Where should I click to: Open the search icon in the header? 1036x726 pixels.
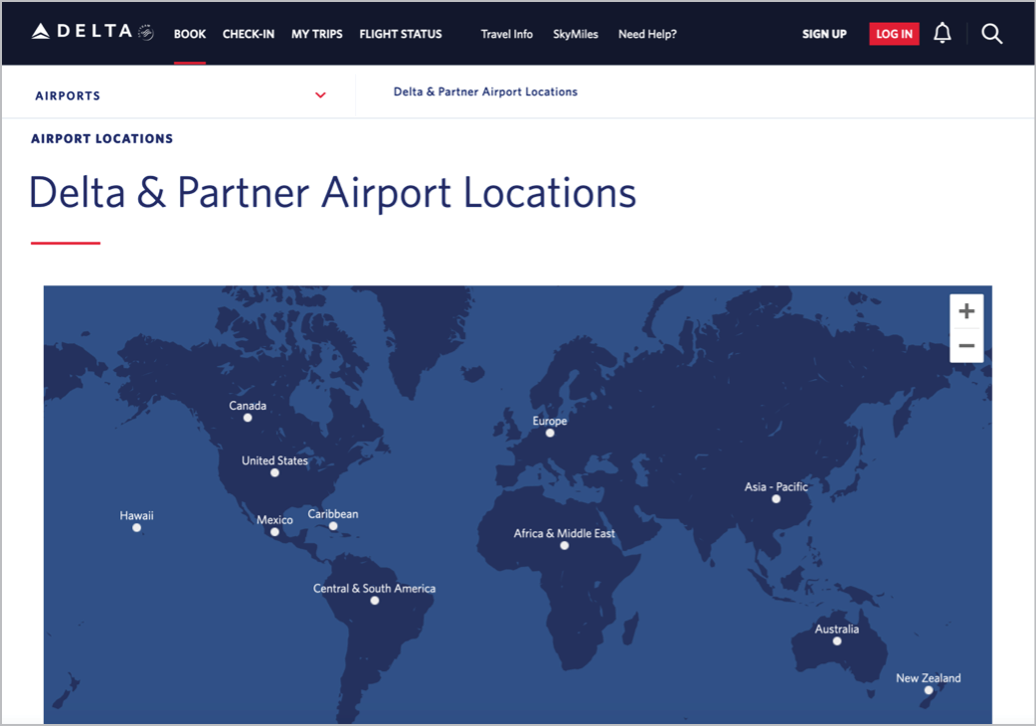coord(991,33)
